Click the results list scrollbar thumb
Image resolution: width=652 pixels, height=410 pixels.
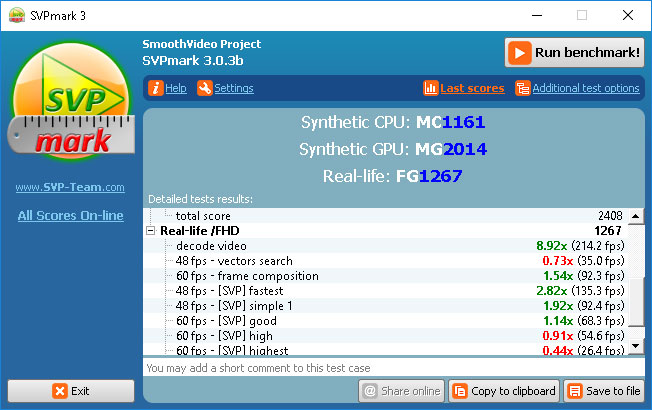tap(635, 301)
